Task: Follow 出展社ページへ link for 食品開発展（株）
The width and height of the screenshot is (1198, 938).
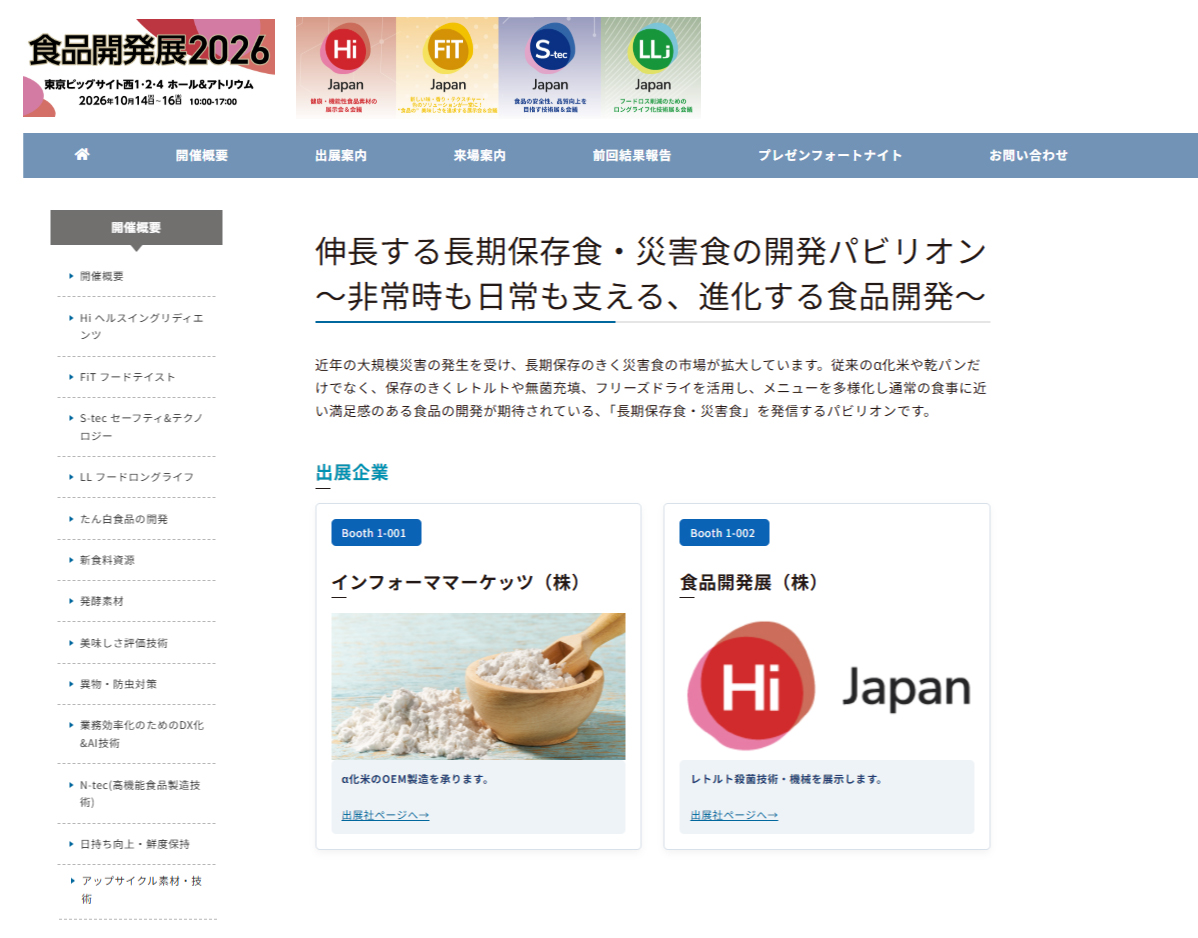Action: pyautogui.click(x=734, y=815)
